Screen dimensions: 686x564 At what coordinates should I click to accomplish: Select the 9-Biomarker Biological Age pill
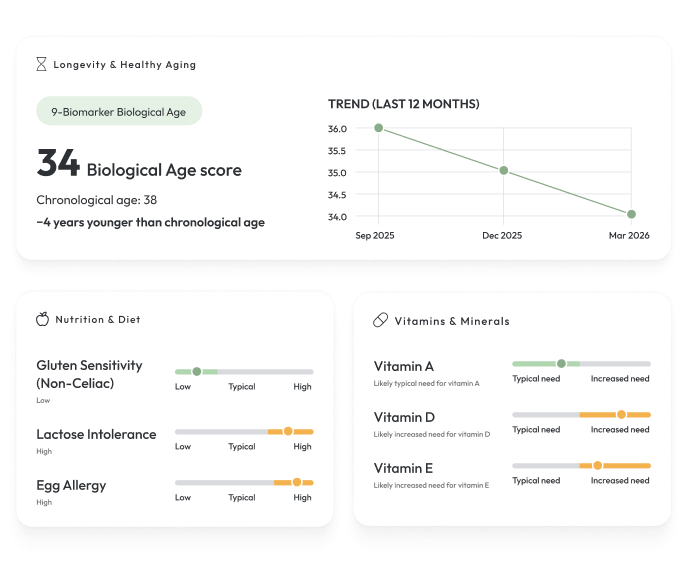click(x=119, y=111)
